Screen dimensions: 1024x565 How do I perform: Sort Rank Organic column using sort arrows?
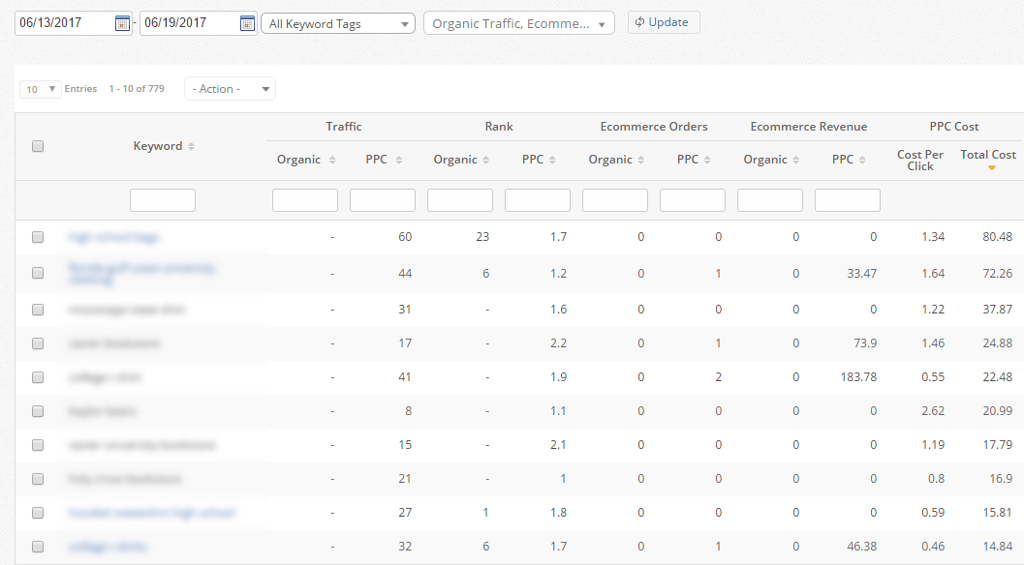tap(485, 160)
